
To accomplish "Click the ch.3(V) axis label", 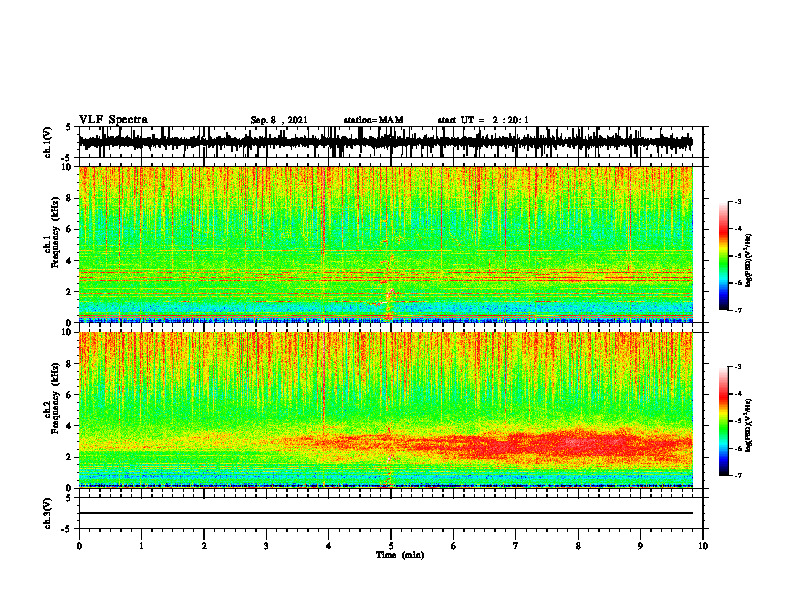I will pos(48,514).
